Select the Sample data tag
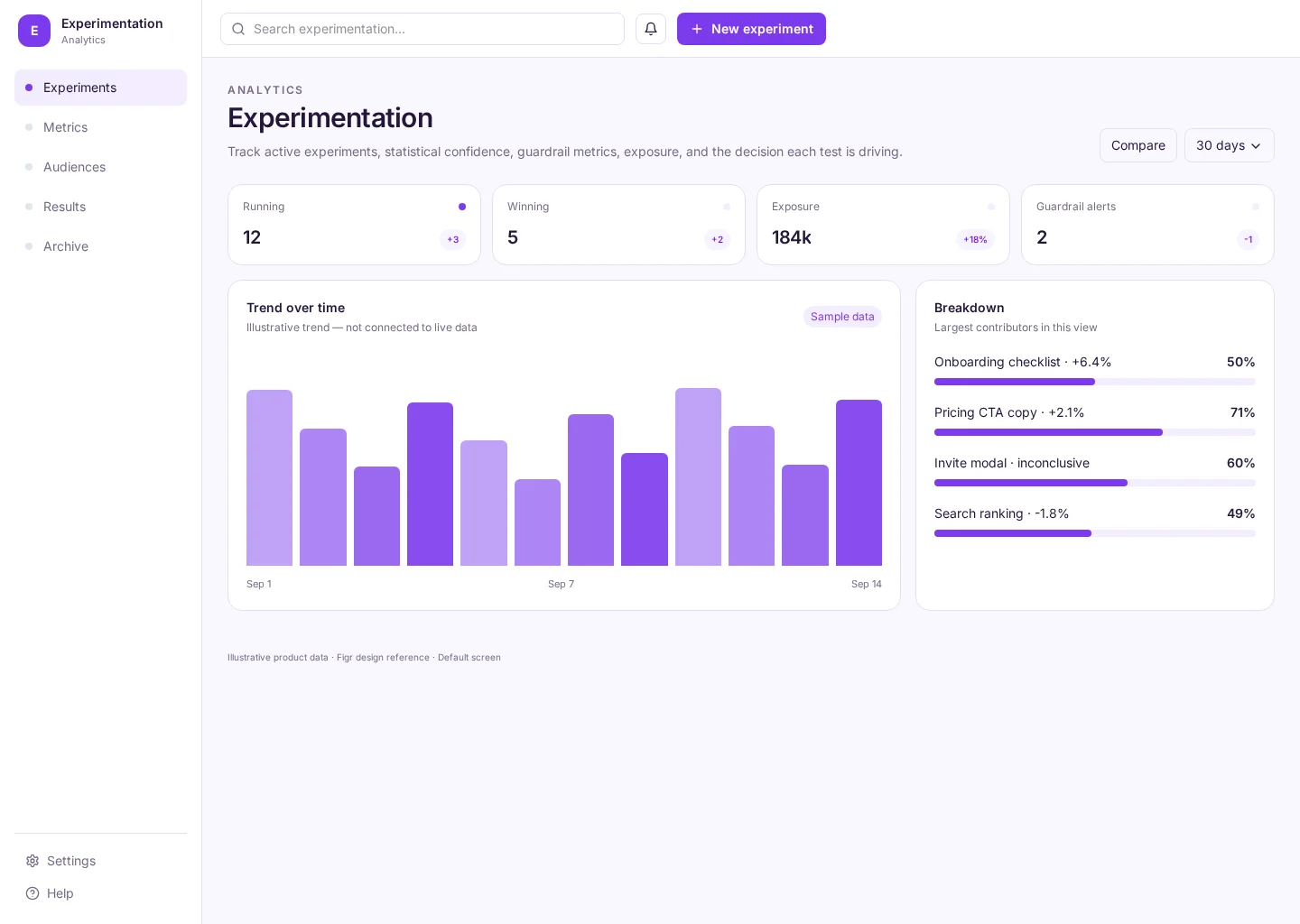The width and height of the screenshot is (1300, 924). pos(842,317)
